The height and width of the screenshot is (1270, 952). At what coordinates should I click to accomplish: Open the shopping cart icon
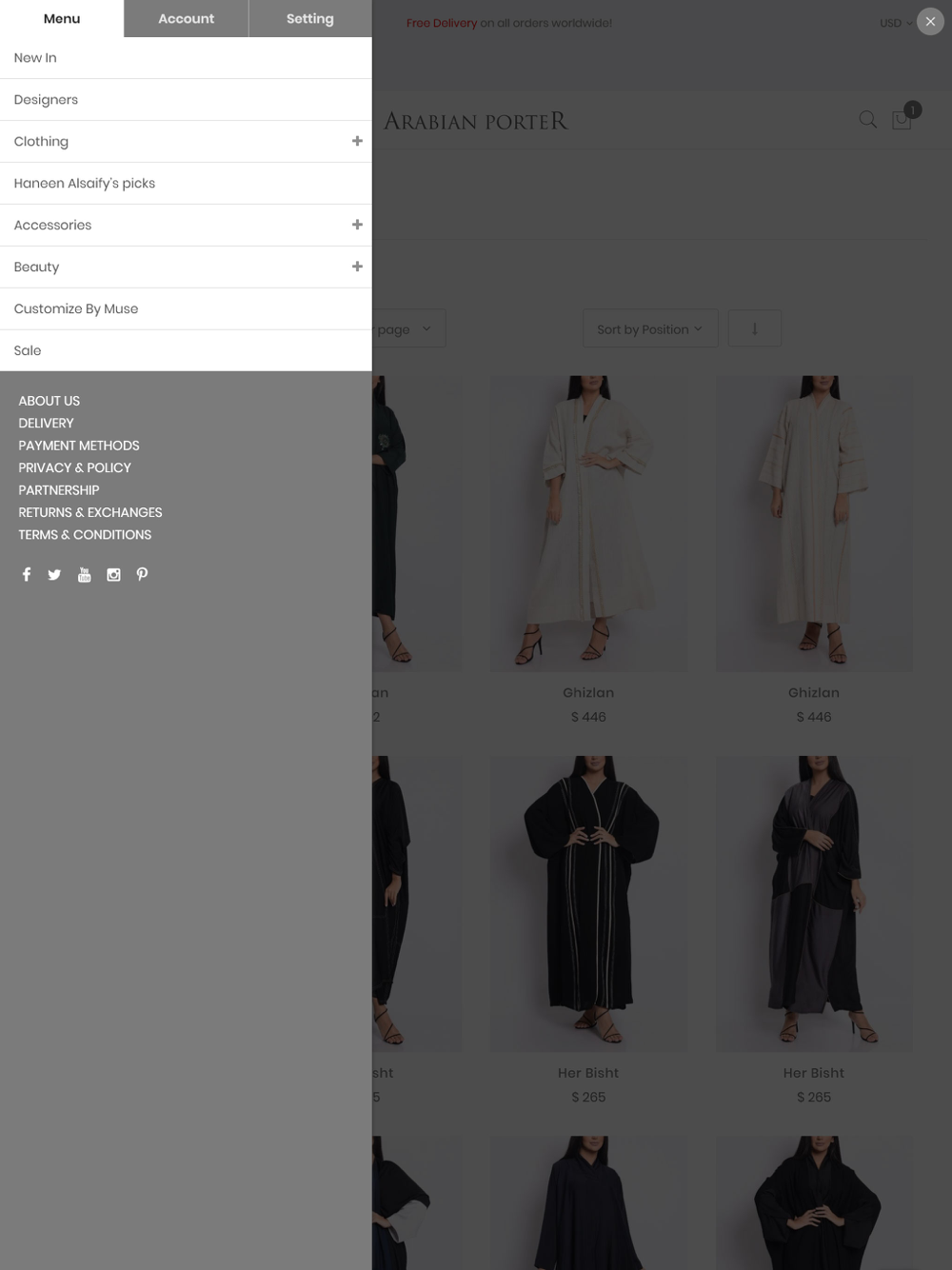[902, 119]
